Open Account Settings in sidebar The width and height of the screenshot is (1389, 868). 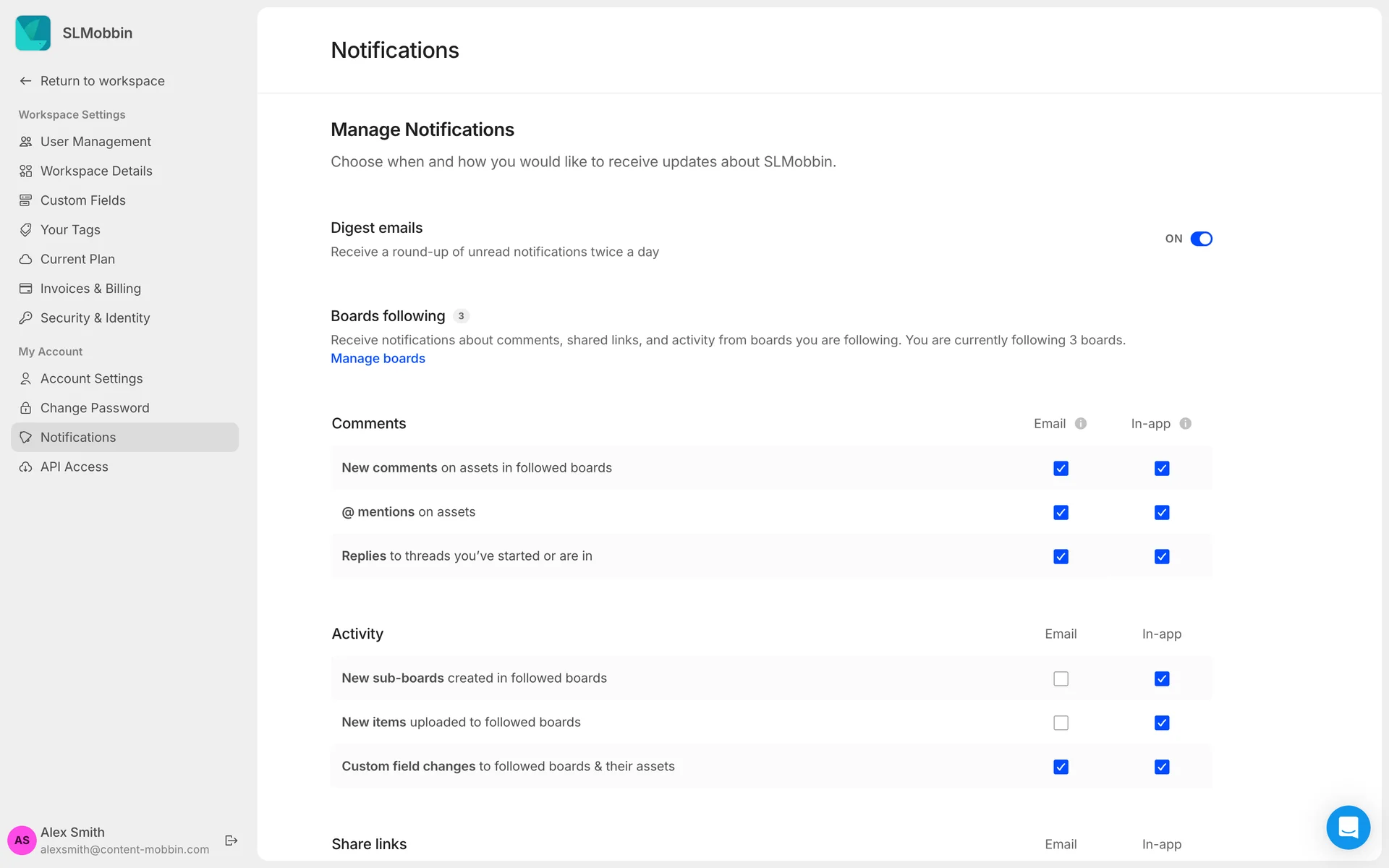[x=91, y=379]
